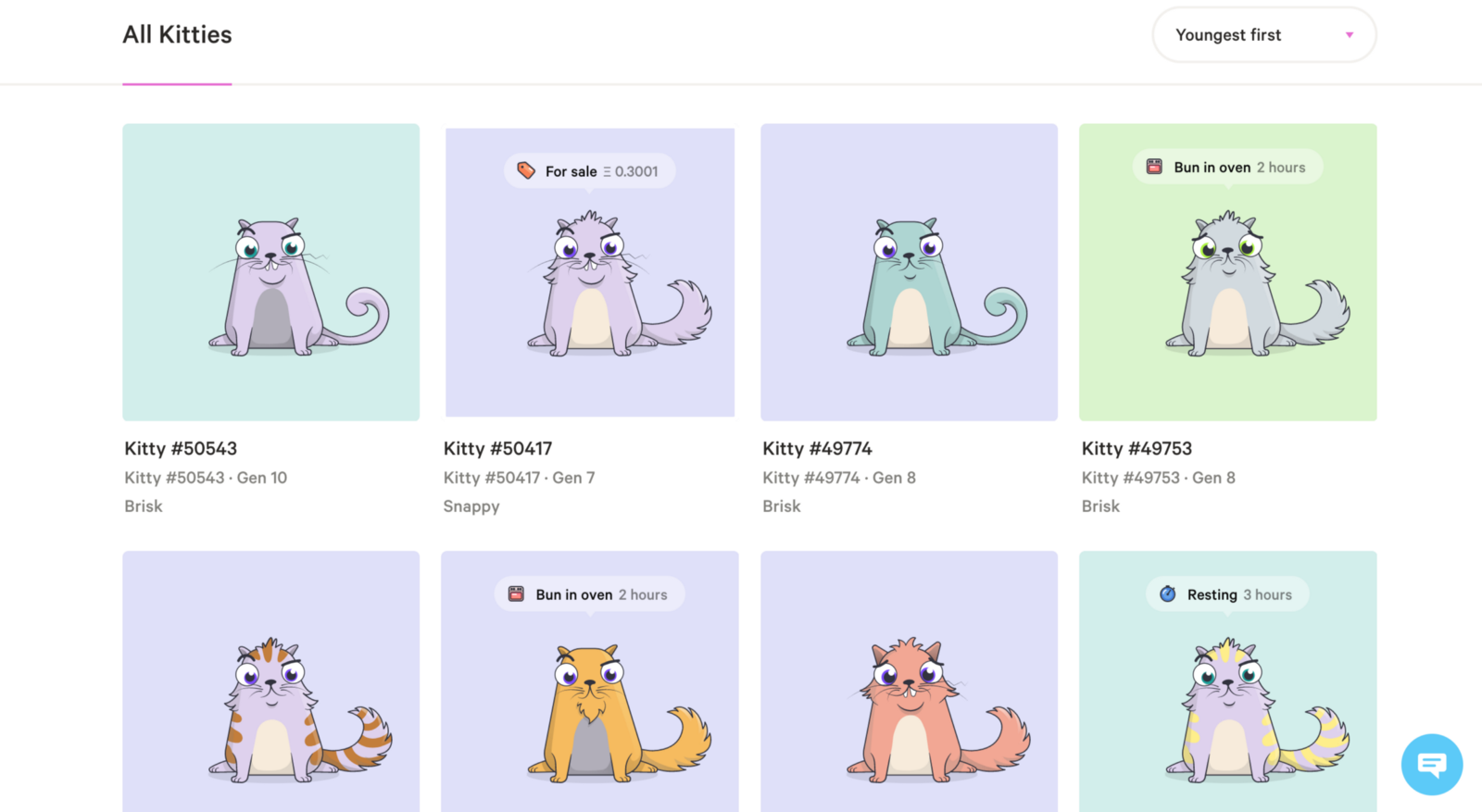Open the Kitty #50543 title link
The width and height of the screenshot is (1482, 812).
click(x=181, y=449)
